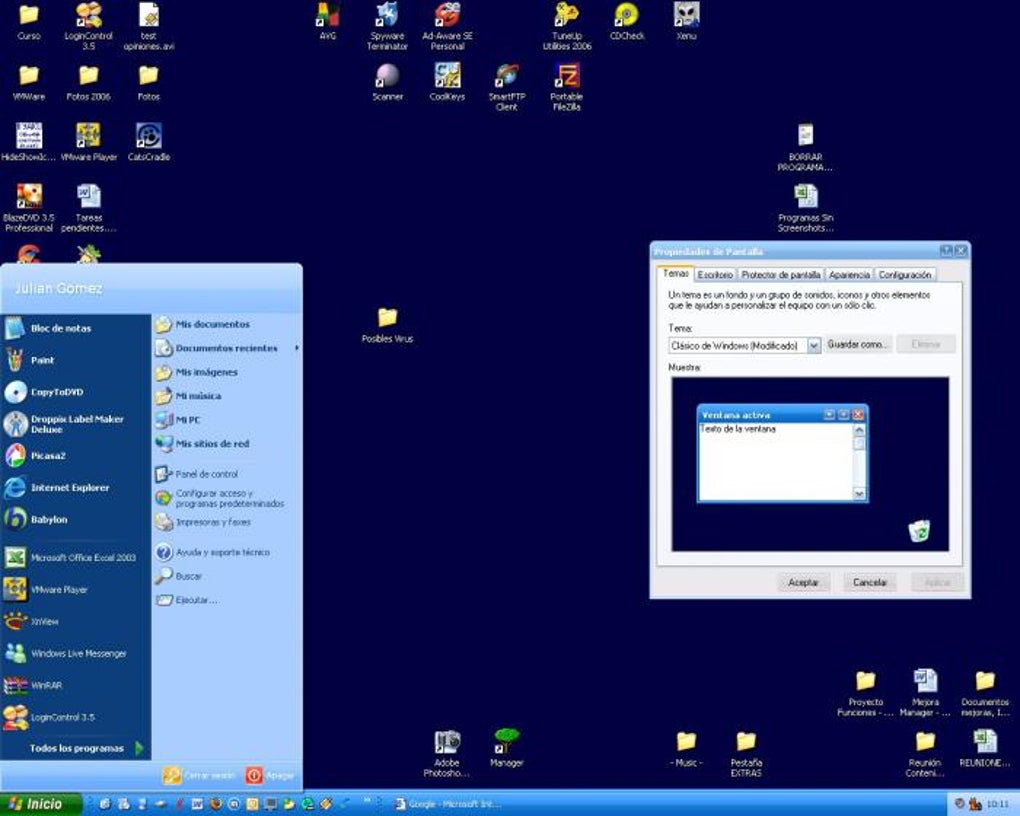Open the Scanner desktop icon

387,82
